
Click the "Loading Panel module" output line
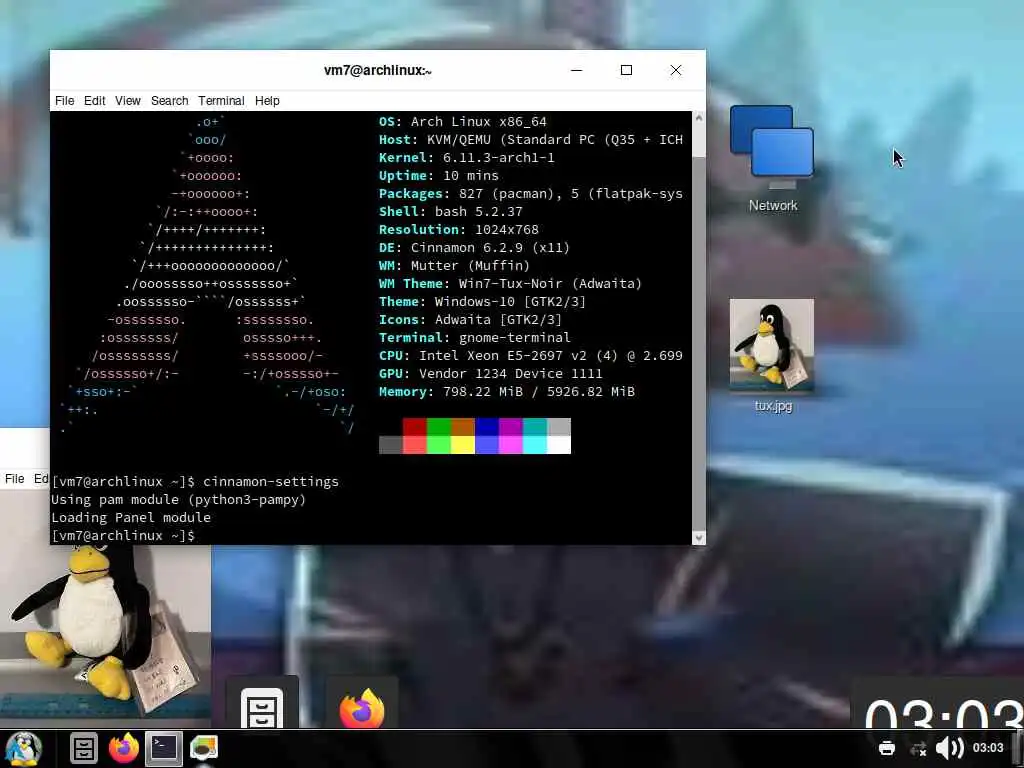131,517
